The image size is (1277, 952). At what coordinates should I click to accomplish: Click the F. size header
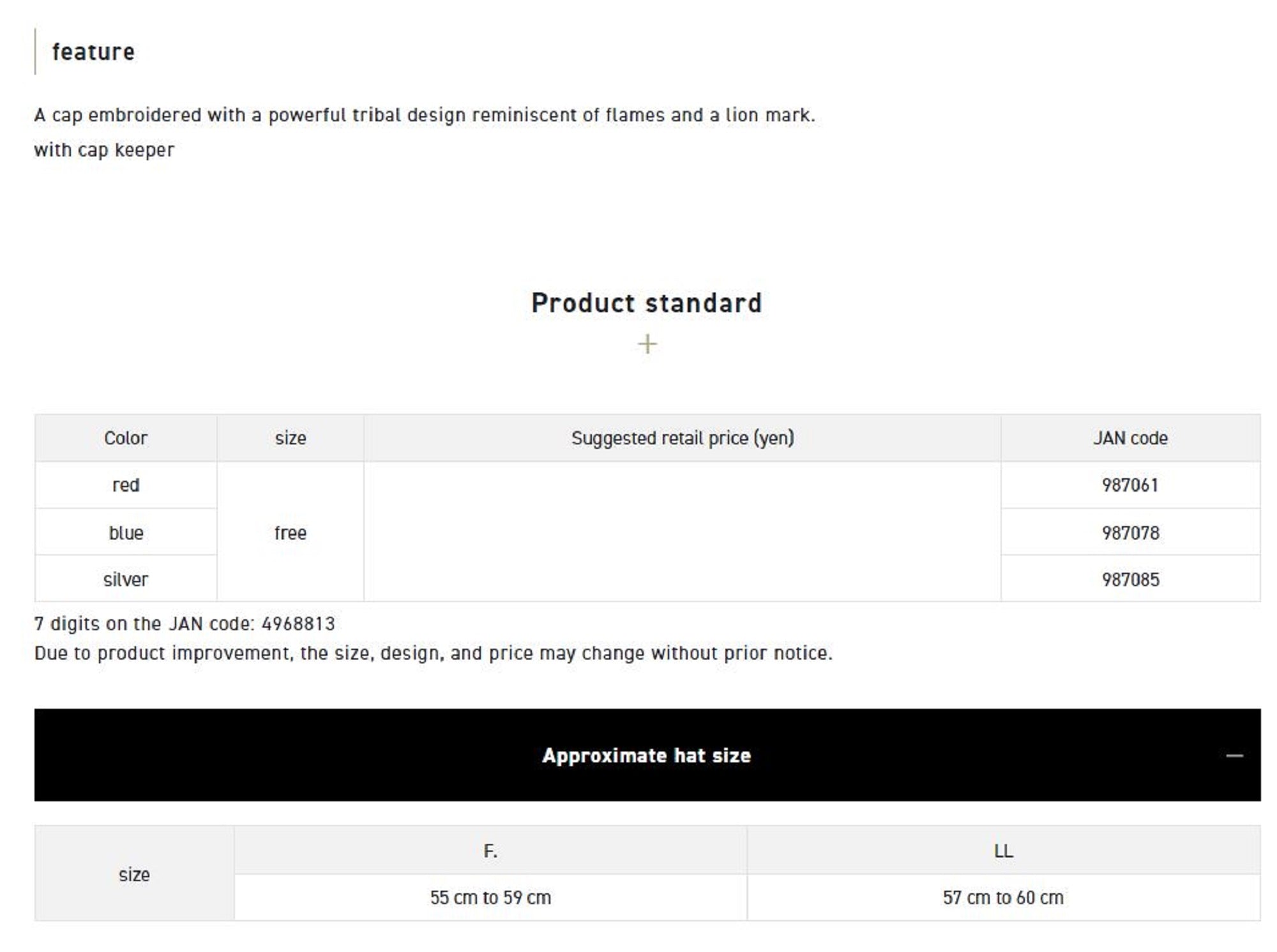490,850
